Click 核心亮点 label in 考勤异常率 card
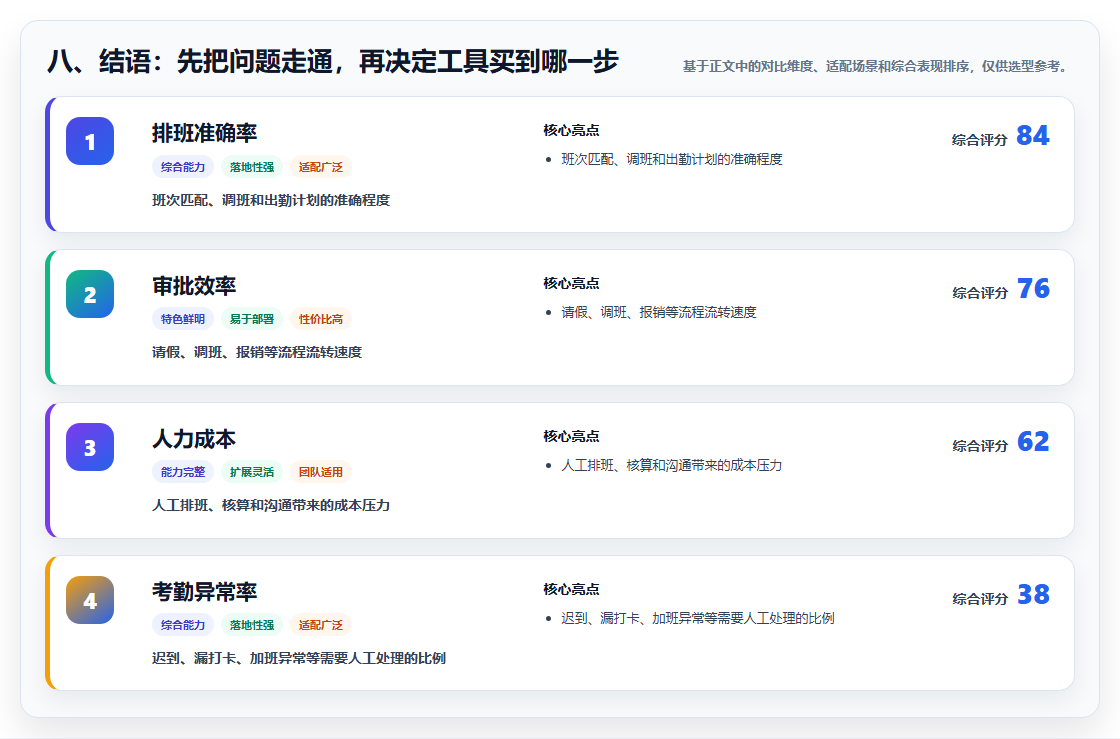Viewport: 1120px width, 739px height. [571, 589]
